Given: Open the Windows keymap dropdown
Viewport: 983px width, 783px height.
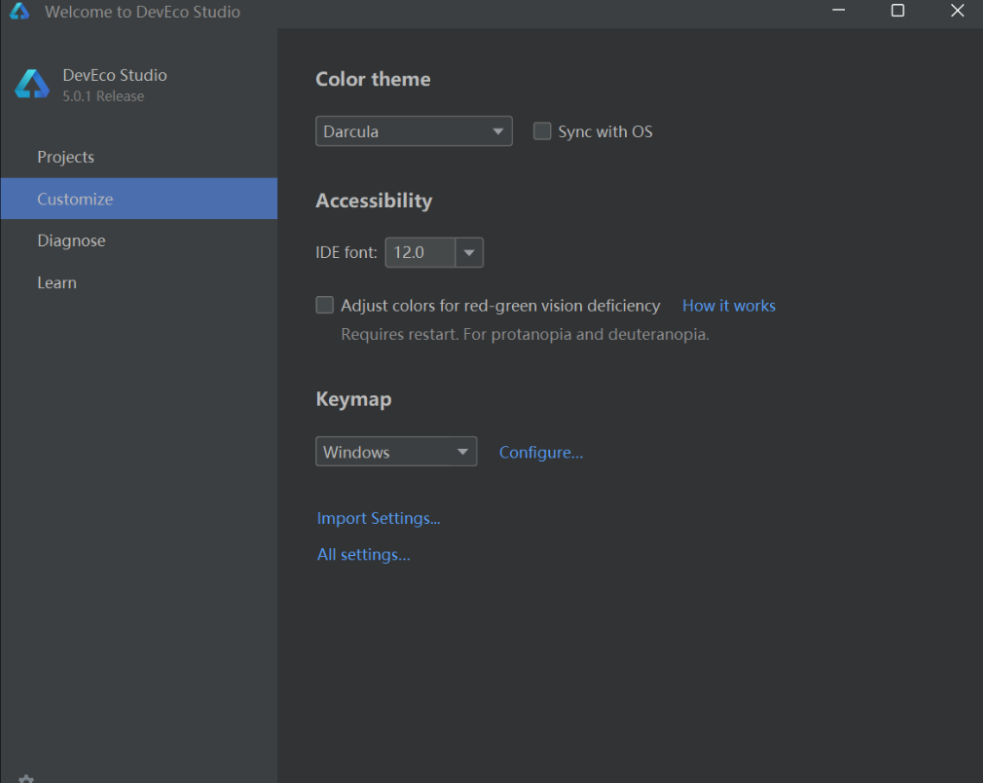Looking at the screenshot, I should click(396, 451).
